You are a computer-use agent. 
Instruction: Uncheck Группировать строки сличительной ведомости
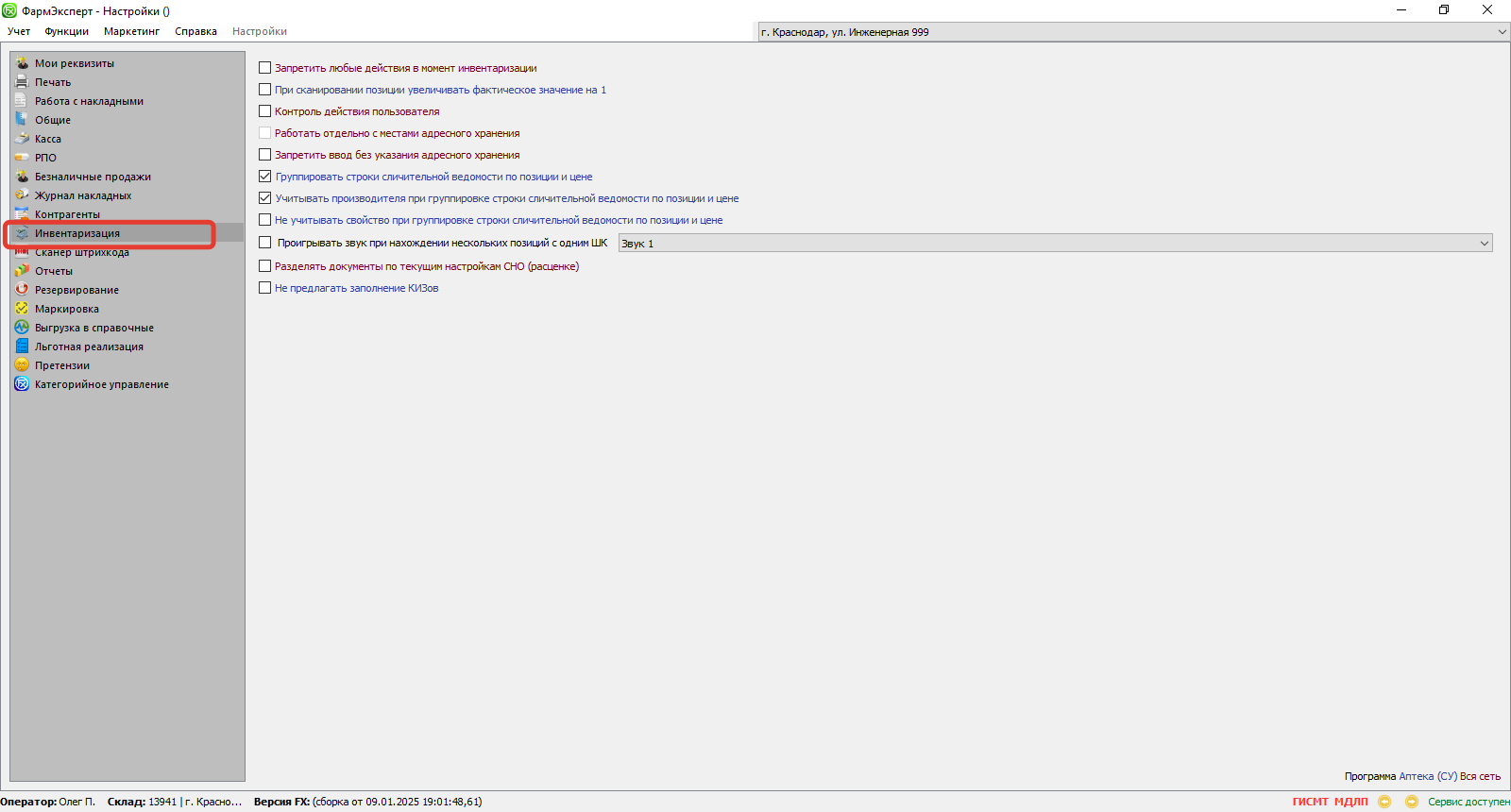pyautogui.click(x=265, y=177)
